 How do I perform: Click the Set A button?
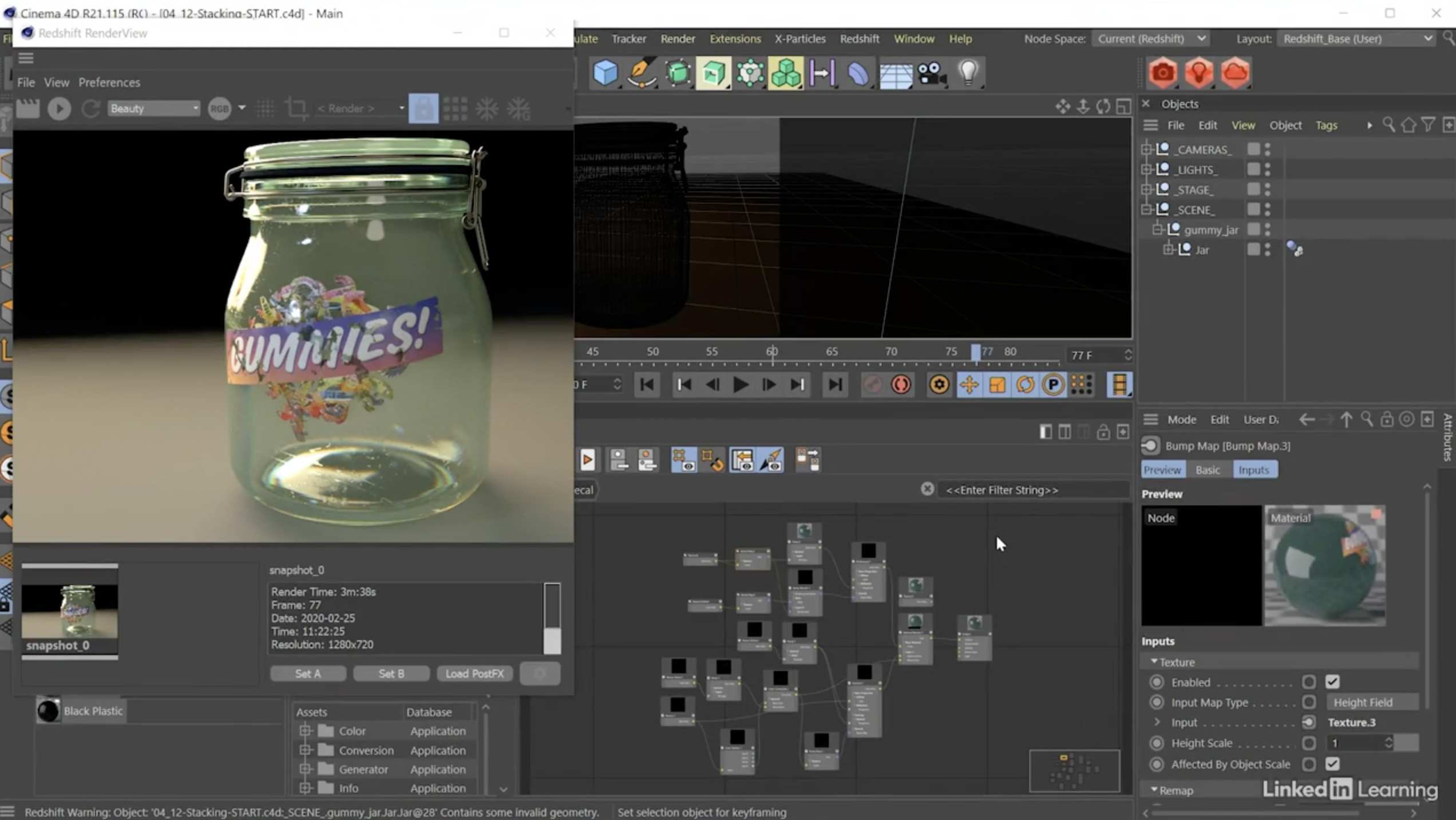coord(308,673)
